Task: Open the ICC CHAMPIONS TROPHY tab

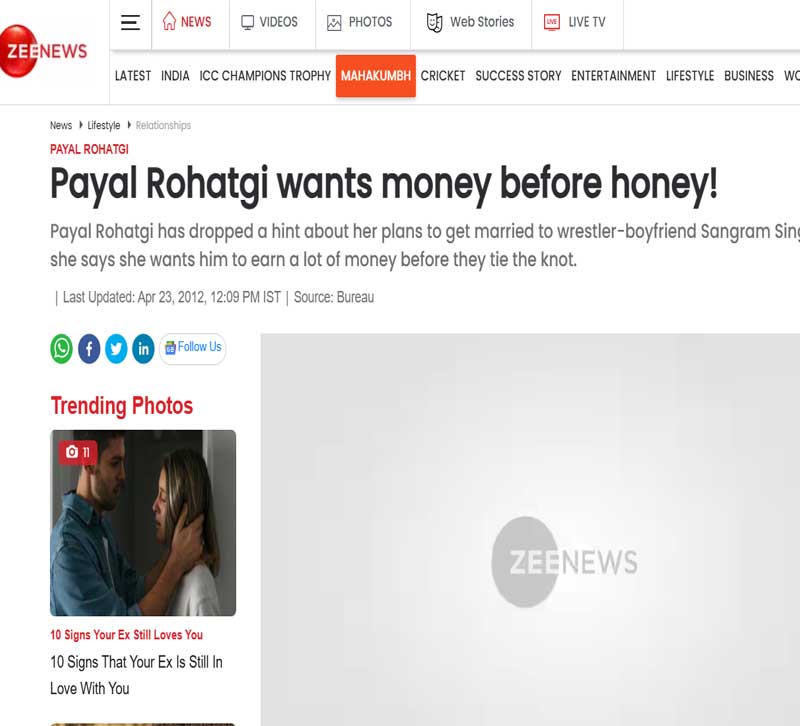Action: [x=265, y=76]
